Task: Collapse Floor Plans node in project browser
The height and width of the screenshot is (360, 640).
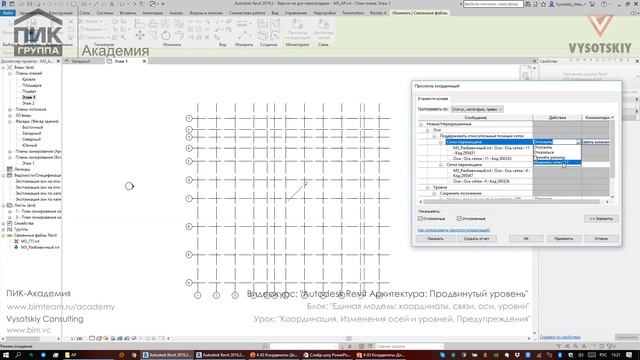Action: coord(10,73)
